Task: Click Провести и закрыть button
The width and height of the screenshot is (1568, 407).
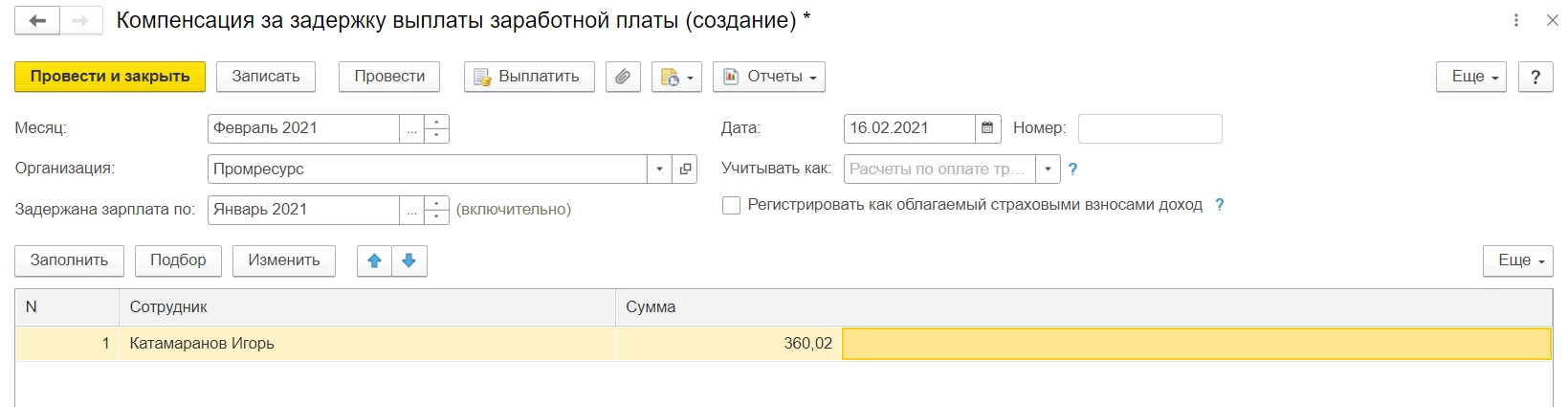Action: tap(110, 77)
